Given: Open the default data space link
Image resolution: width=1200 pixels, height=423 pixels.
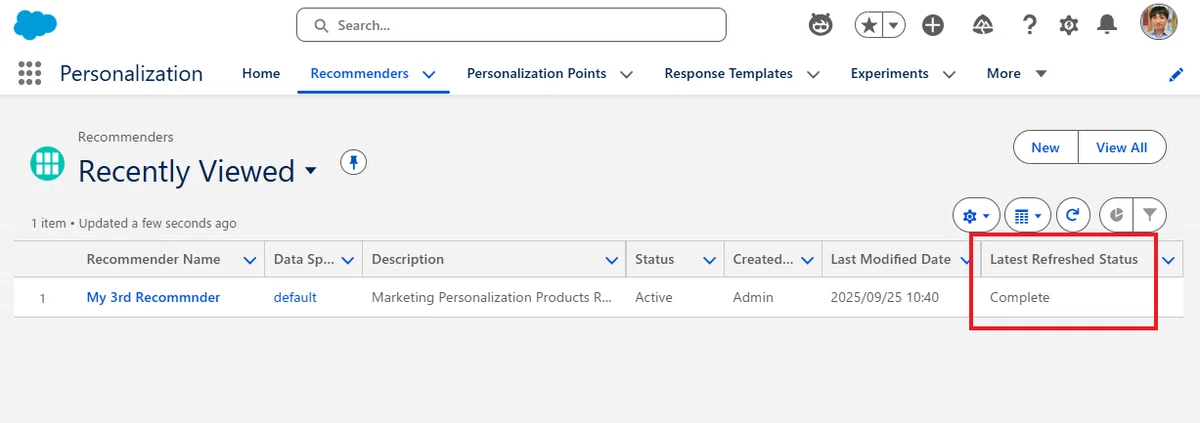Looking at the screenshot, I should click(295, 297).
